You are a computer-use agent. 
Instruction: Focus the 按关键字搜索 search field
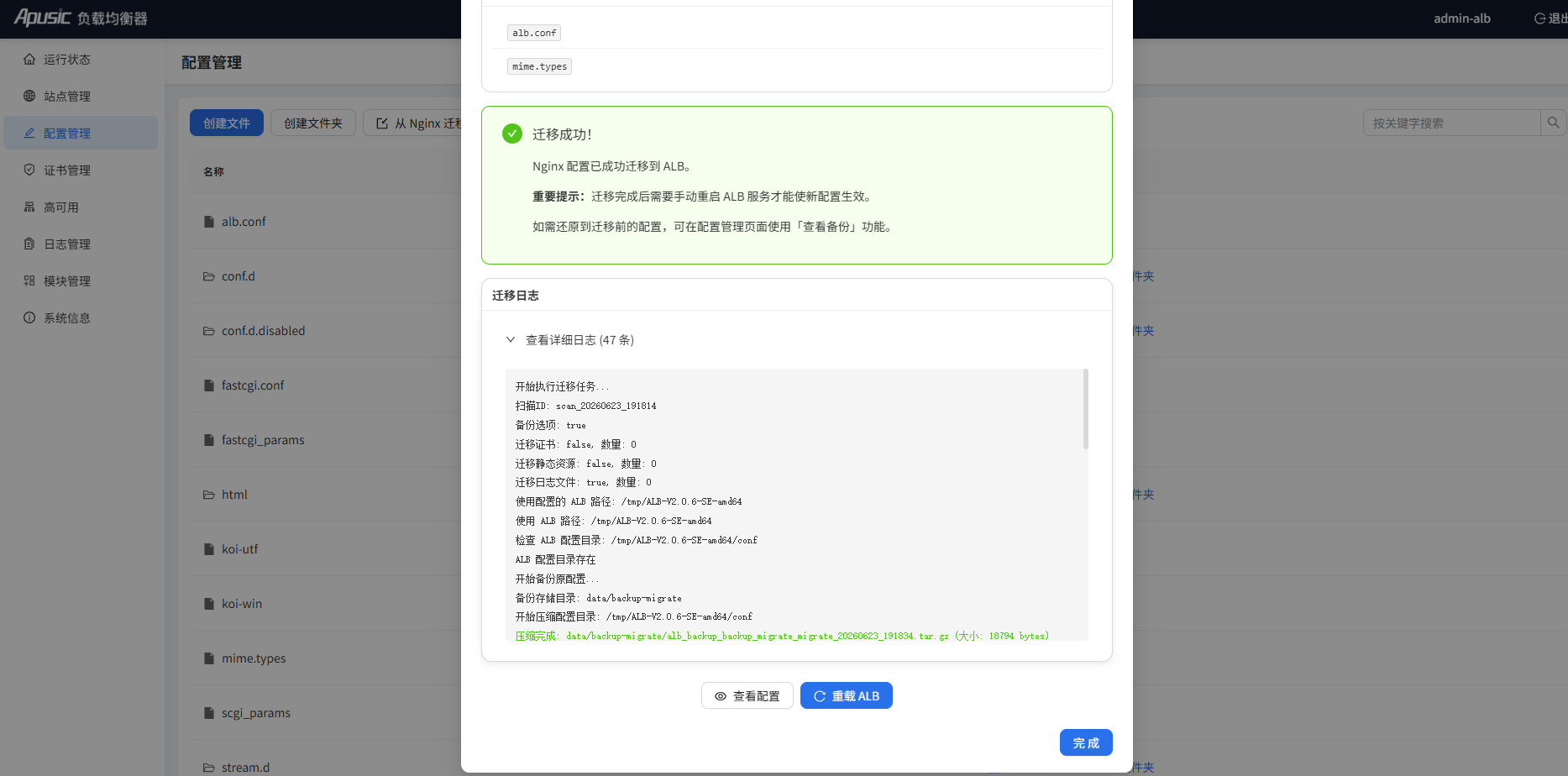1452,123
